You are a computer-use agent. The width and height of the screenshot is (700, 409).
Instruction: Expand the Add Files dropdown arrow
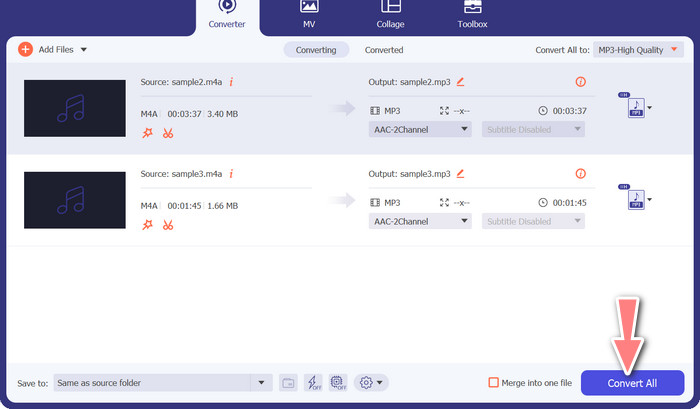coord(83,50)
